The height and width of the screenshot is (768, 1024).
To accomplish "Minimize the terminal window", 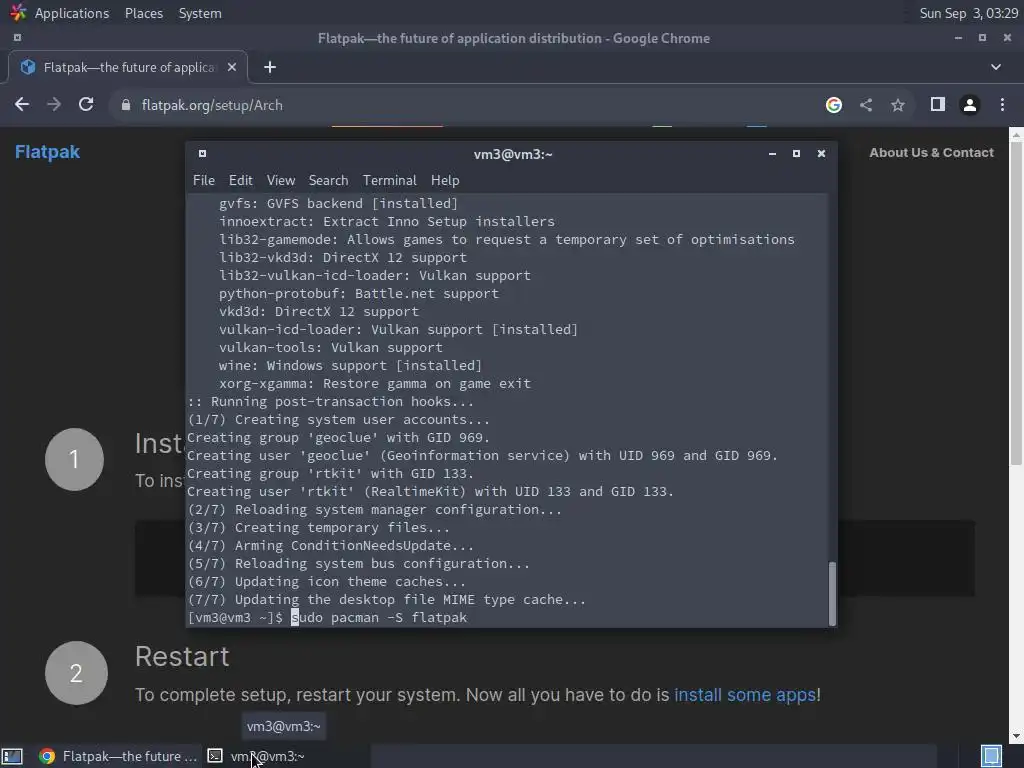I will tap(773, 153).
